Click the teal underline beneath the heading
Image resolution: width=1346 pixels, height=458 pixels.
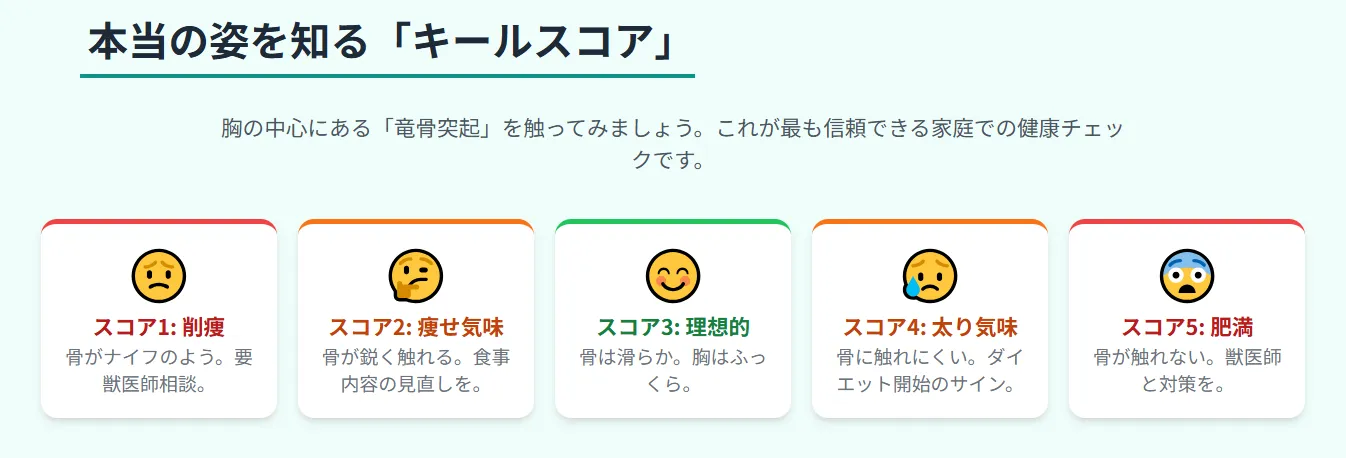tap(387, 75)
